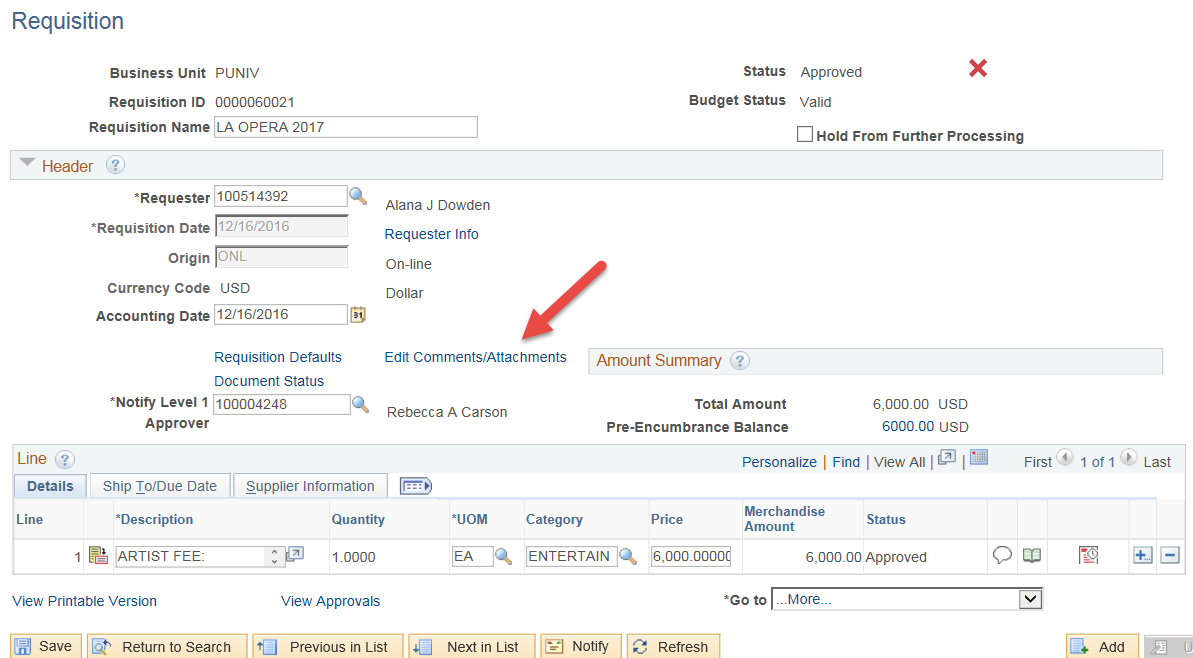Click the UOM lookup magnifier icon
This screenshot has width=1193, height=658.
(x=505, y=556)
